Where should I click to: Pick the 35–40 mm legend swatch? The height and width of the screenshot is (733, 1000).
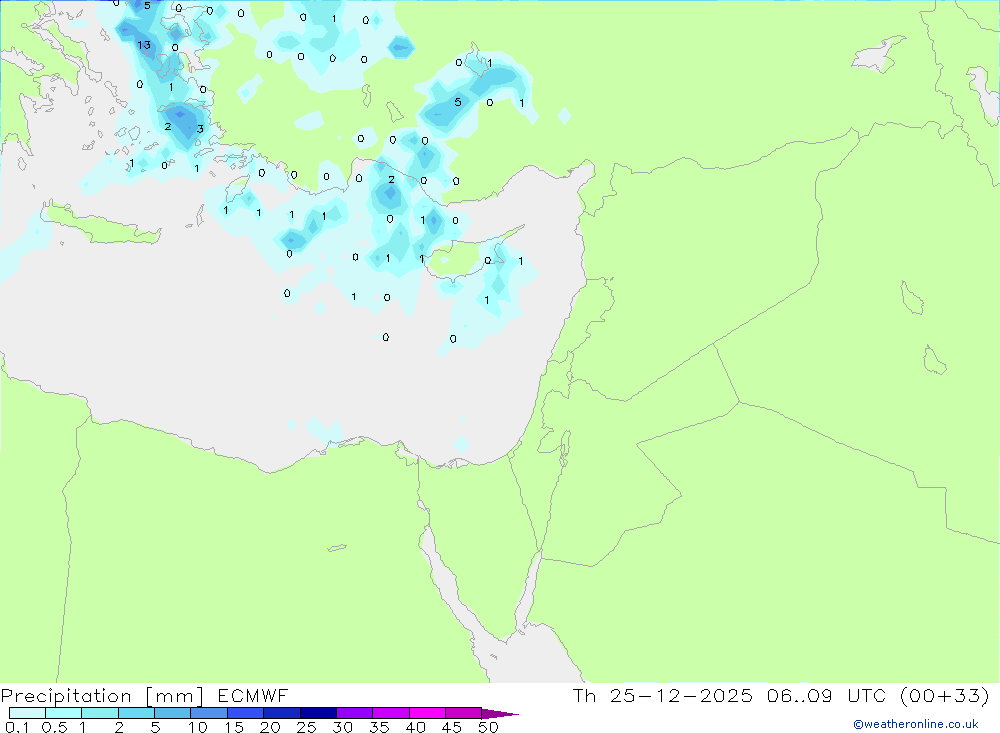[391, 713]
